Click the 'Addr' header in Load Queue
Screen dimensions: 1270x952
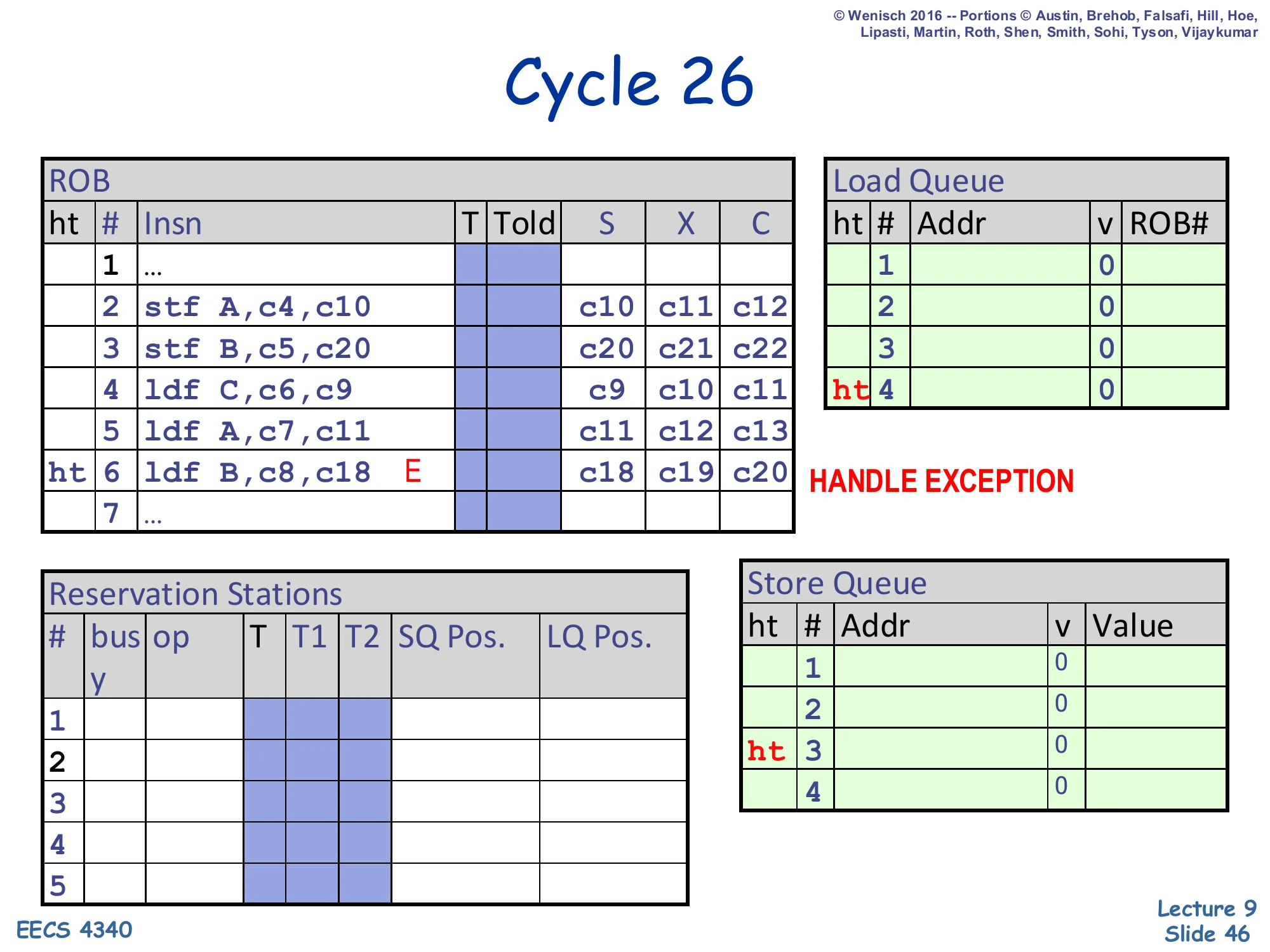(951, 223)
